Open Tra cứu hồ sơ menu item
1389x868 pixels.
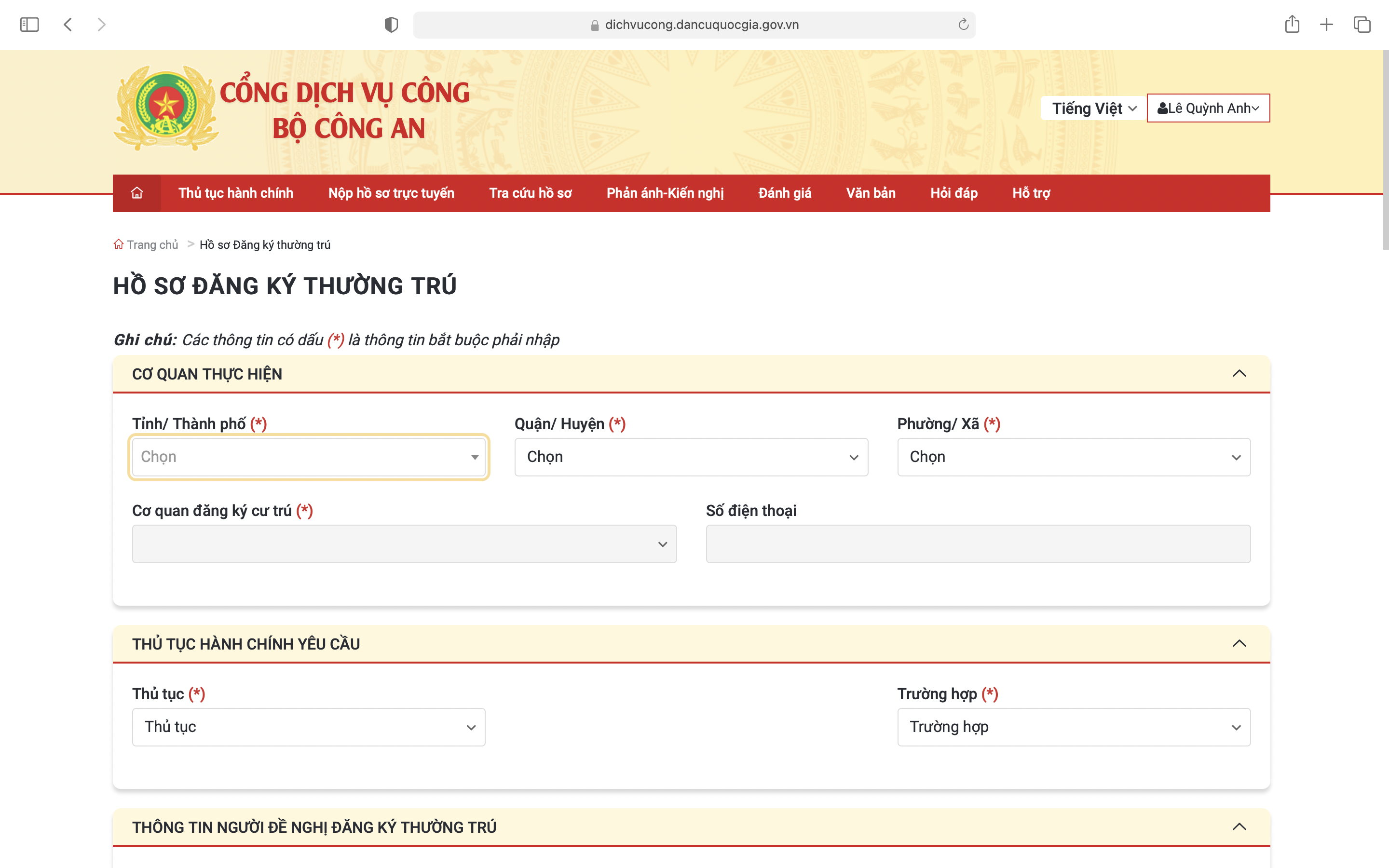(531, 193)
